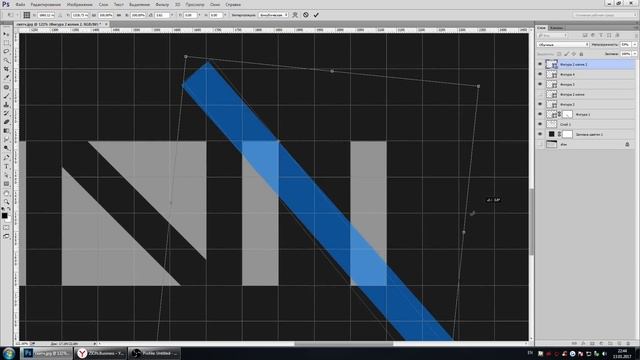Screen dimensions: 640x360
Task: Select the Zoom tool
Action: 6,202
